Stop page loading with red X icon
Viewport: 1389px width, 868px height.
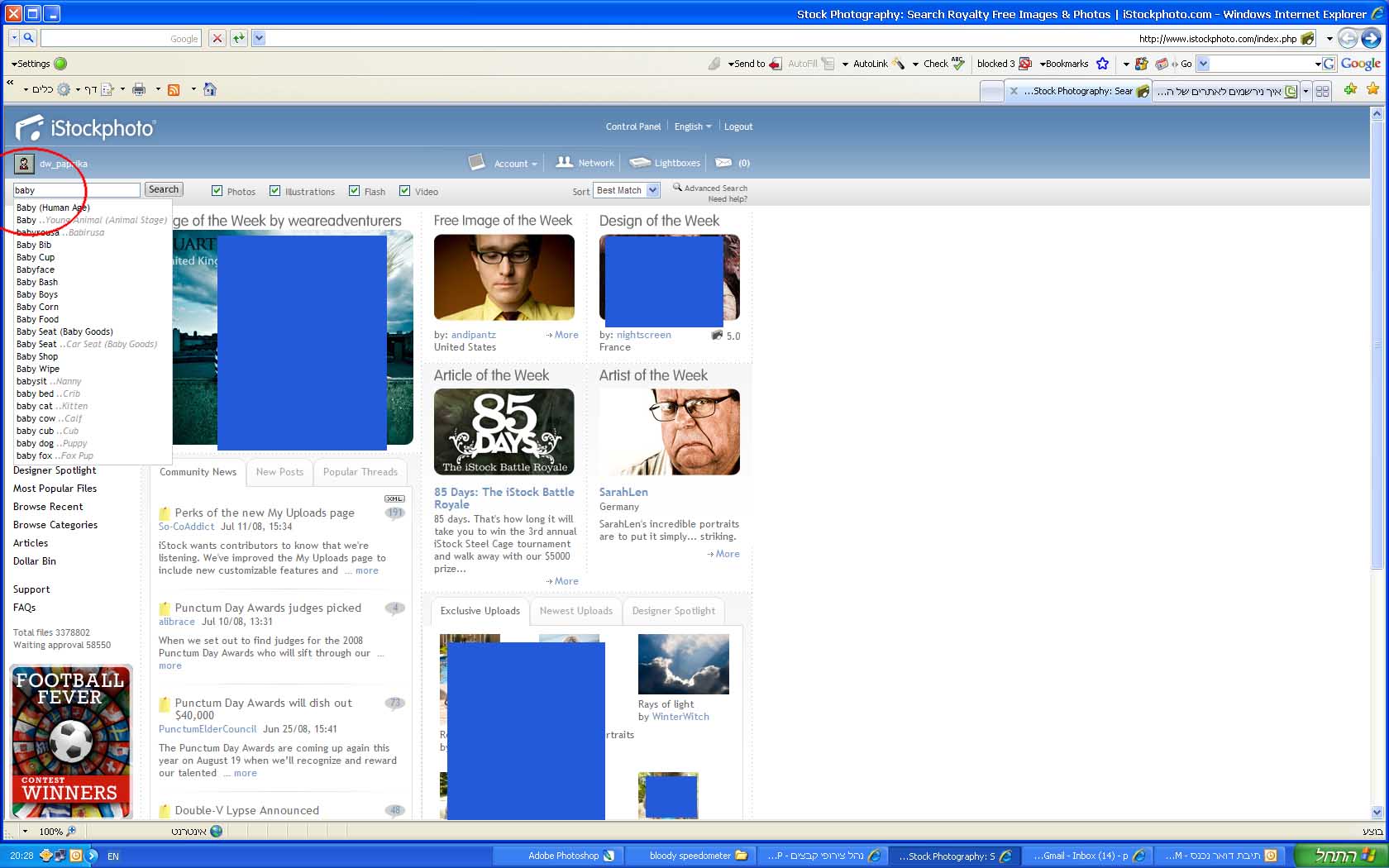[x=217, y=38]
